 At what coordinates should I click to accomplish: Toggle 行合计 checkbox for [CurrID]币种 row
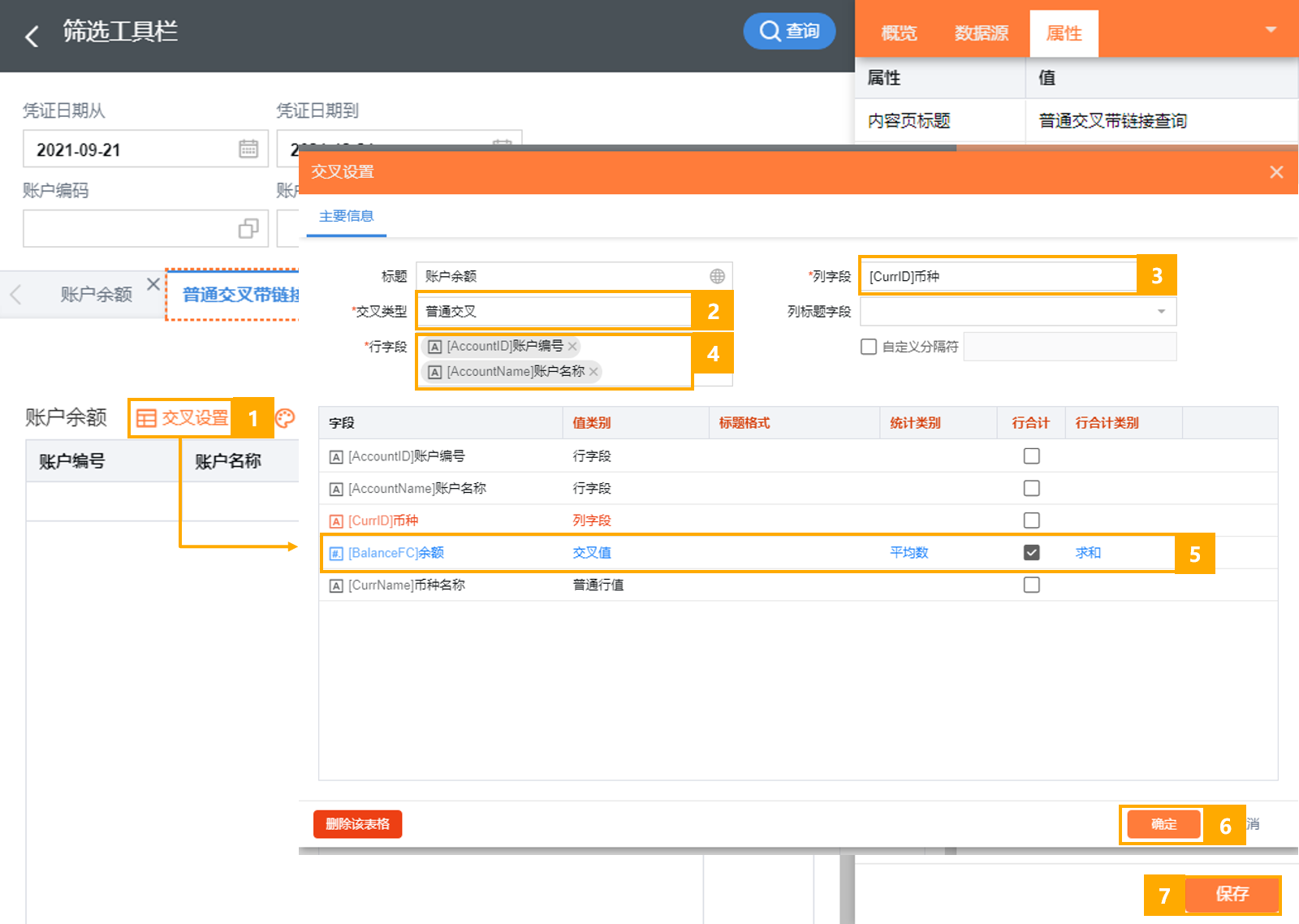1032,520
